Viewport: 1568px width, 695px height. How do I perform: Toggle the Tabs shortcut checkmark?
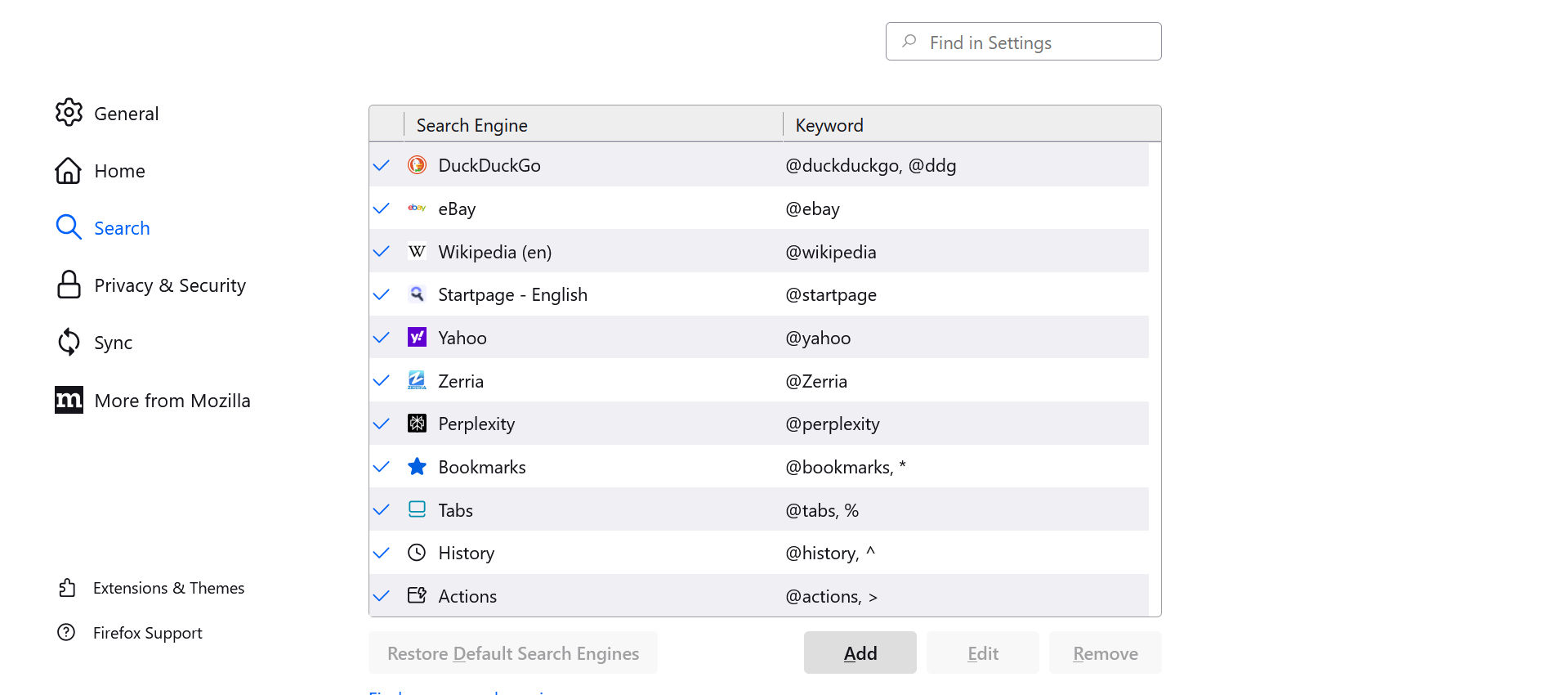(381, 509)
